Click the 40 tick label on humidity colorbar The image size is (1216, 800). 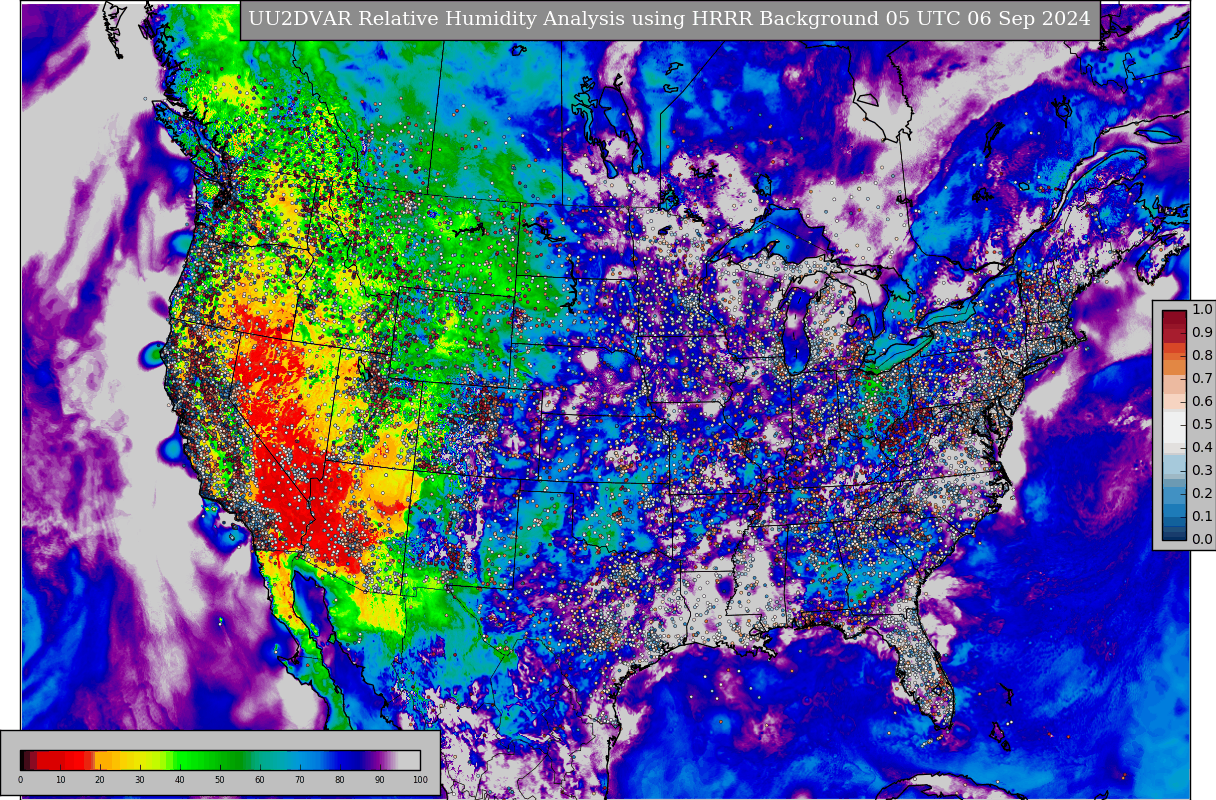pyautogui.click(x=180, y=780)
